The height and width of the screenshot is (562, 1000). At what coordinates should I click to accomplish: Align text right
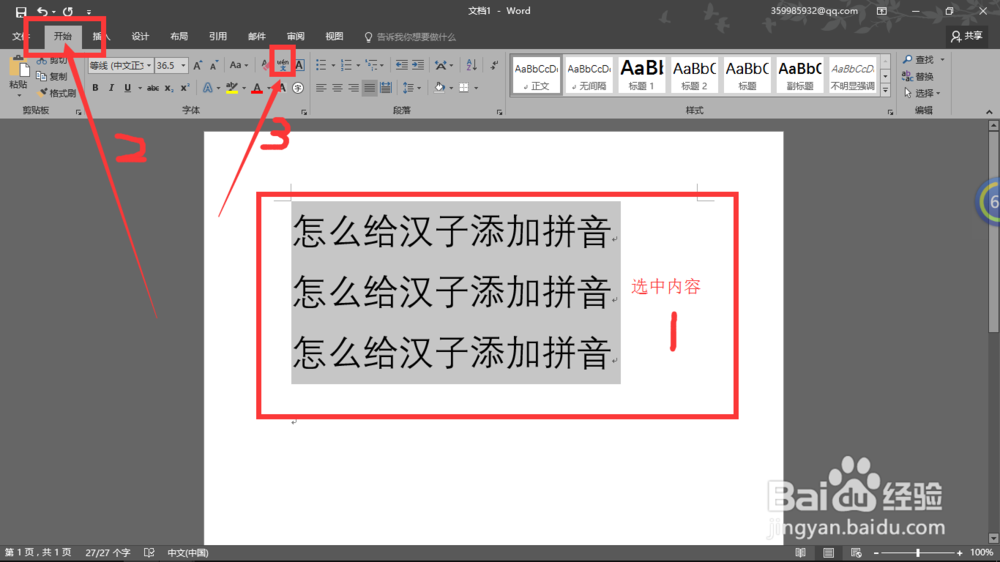click(x=353, y=88)
